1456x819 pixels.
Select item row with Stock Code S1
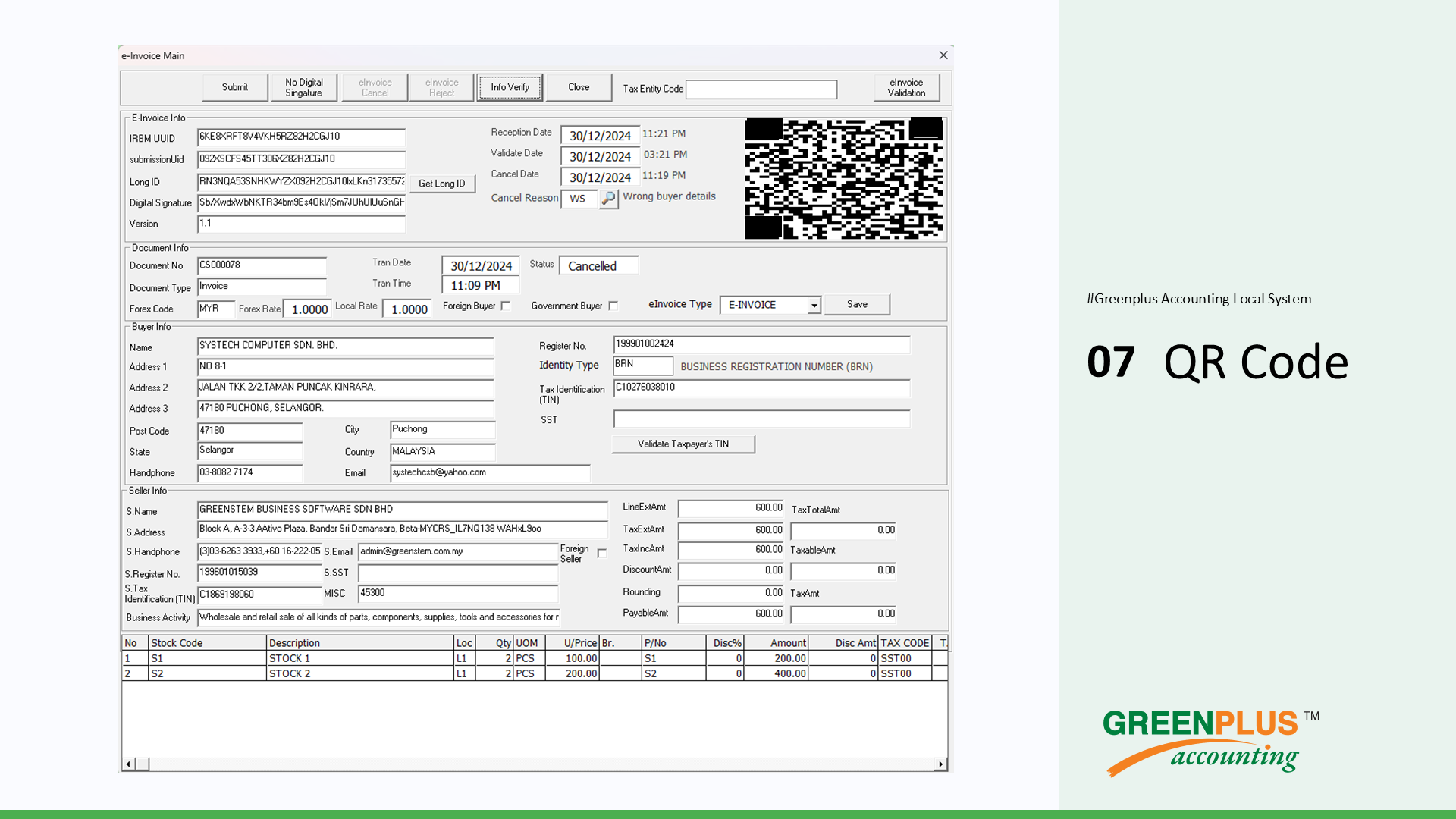tap(535, 658)
